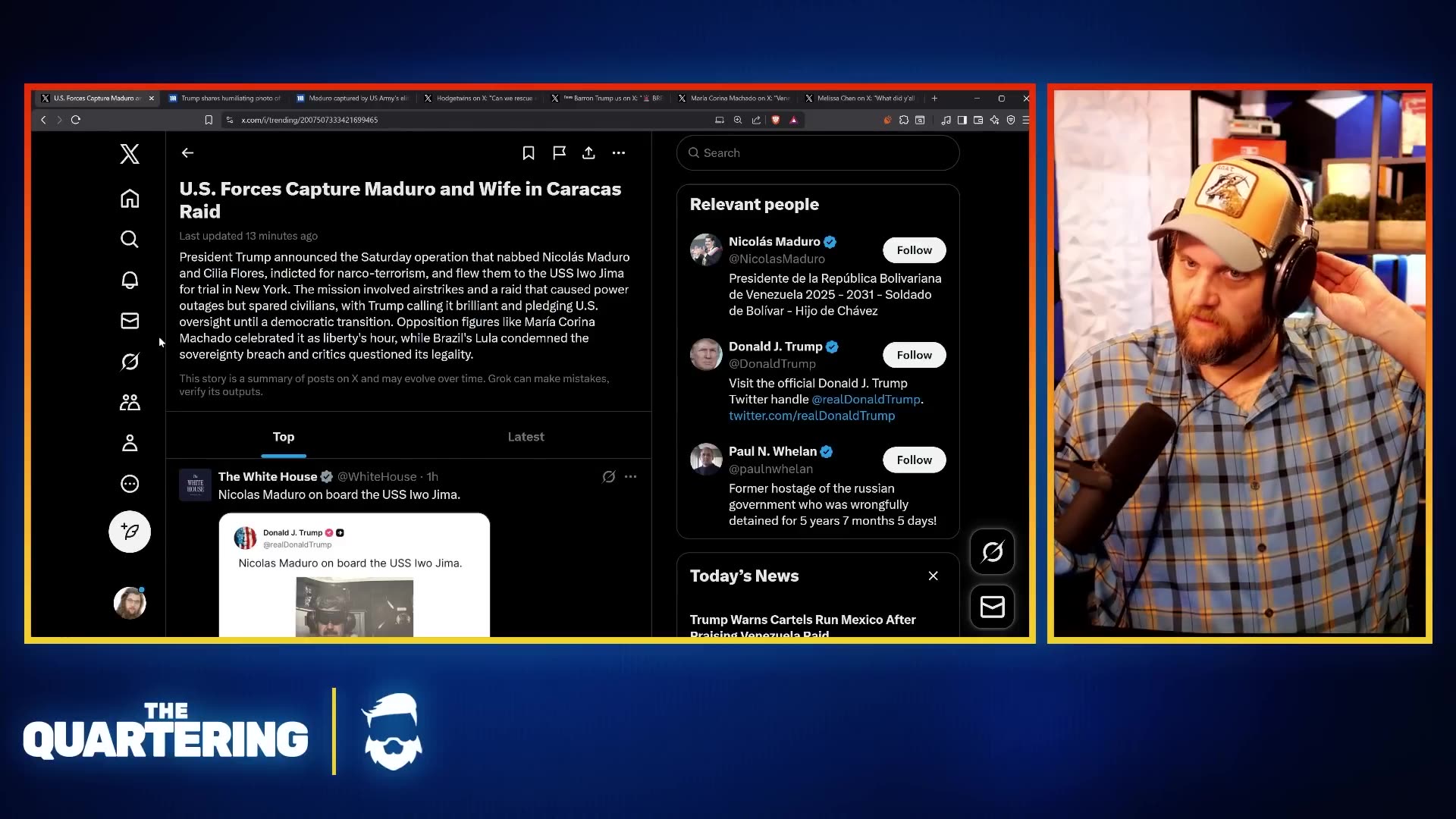Share the Maduro story via share icon
Screen dimensions: 1456x819
(588, 153)
